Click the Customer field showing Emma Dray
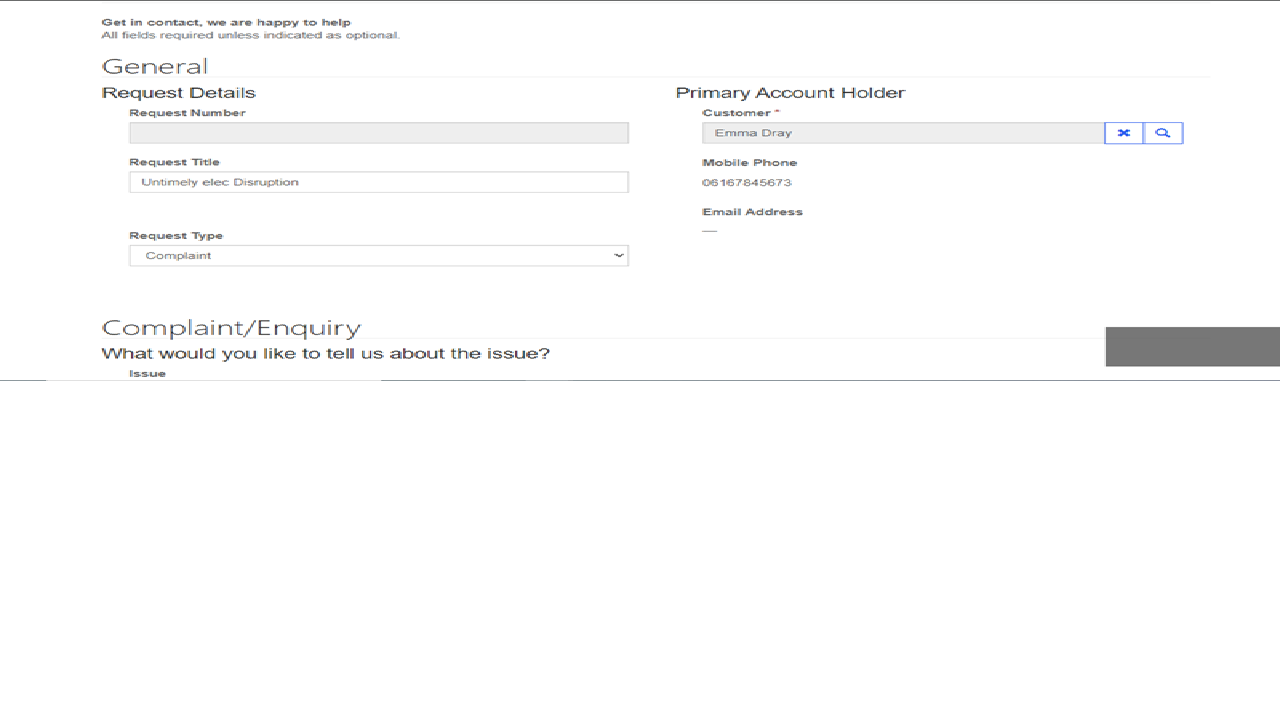The width and height of the screenshot is (1280, 720). click(902, 133)
